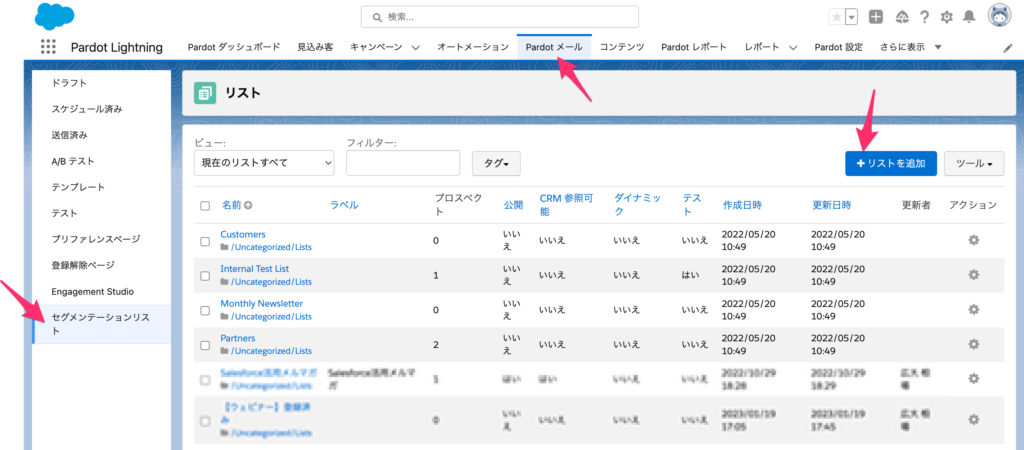Open the 見込み客 tab
Image resolution: width=1024 pixels, height=450 pixels.
(315, 47)
